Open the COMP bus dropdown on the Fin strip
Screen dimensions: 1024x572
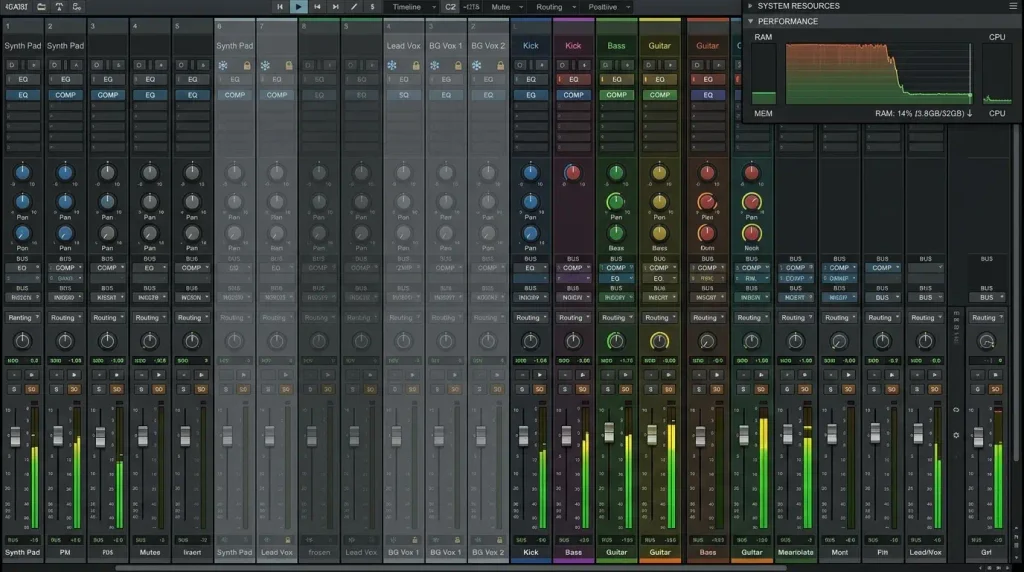click(883, 268)
